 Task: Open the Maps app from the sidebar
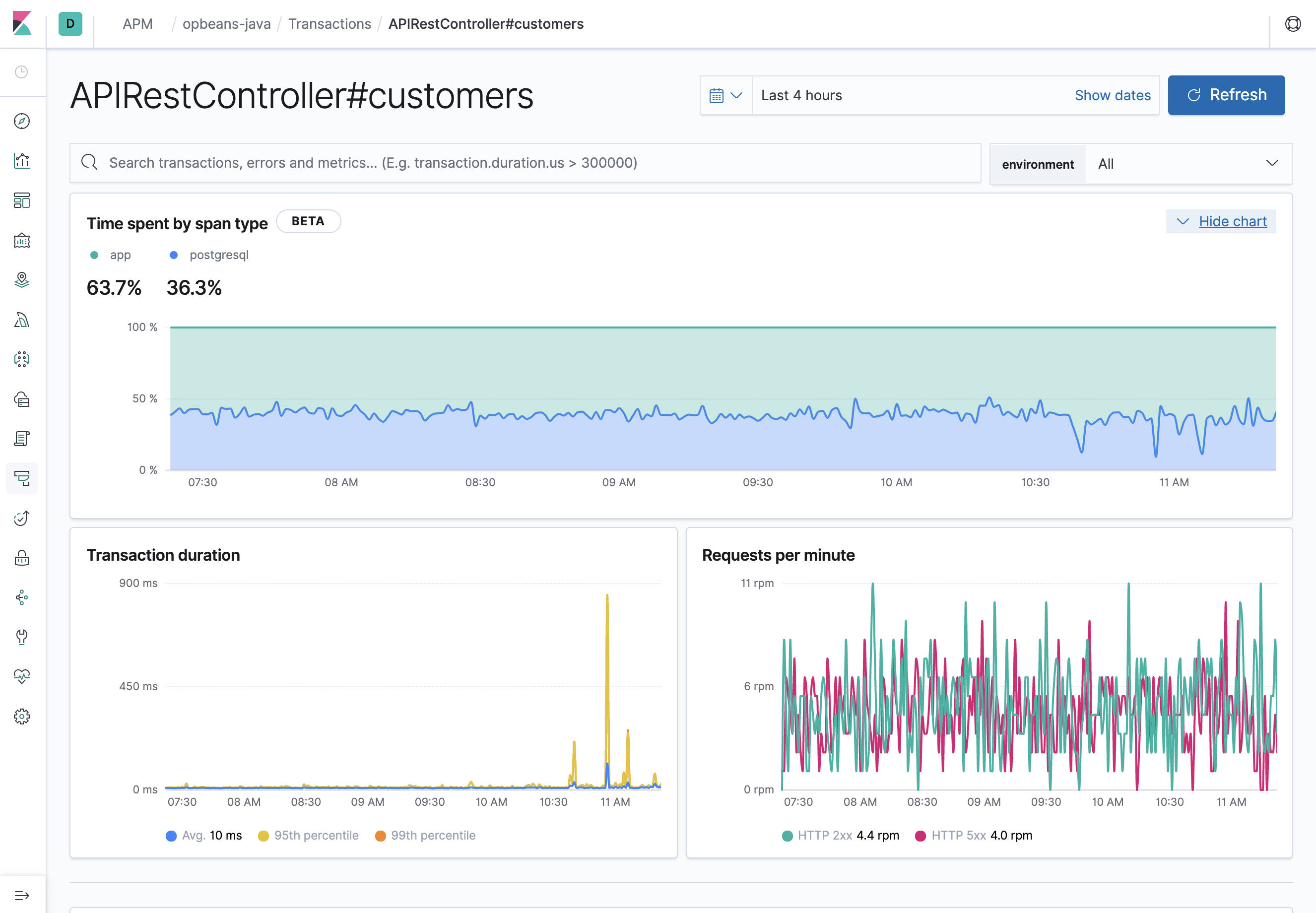[x=22, y=280]
